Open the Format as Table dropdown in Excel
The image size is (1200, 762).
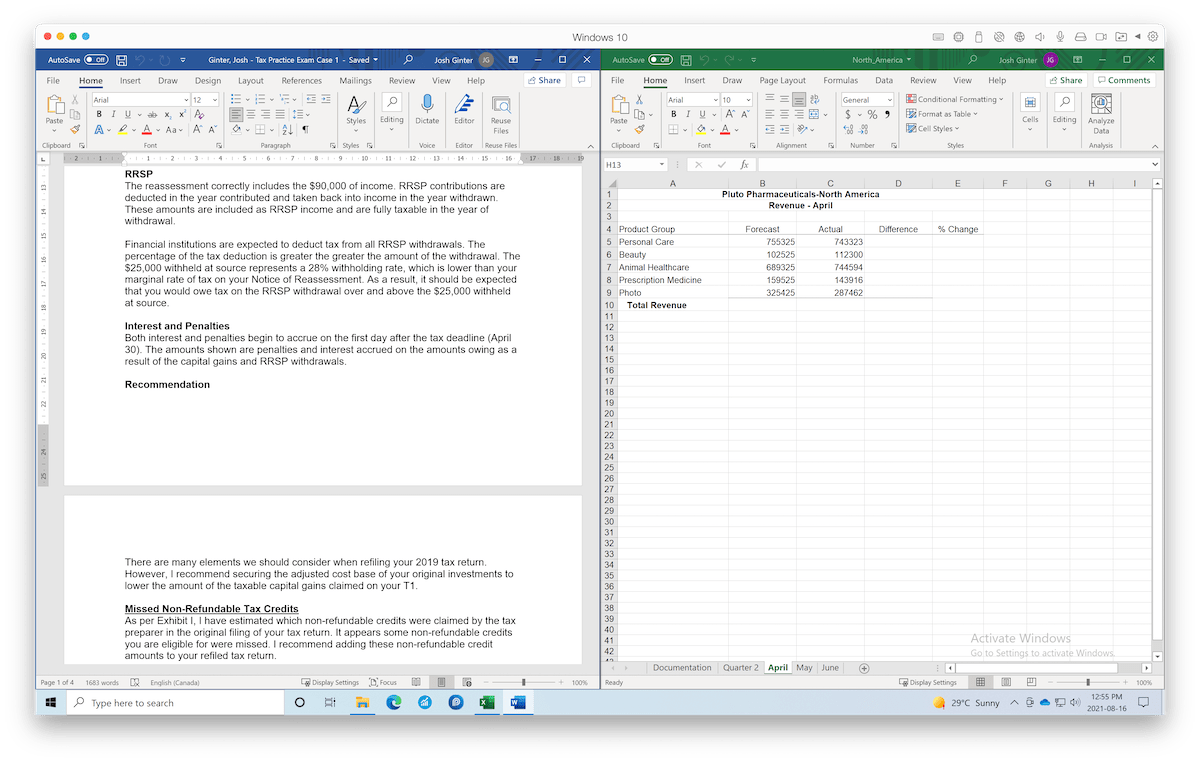pyautogui.click(x=942, y=114)
